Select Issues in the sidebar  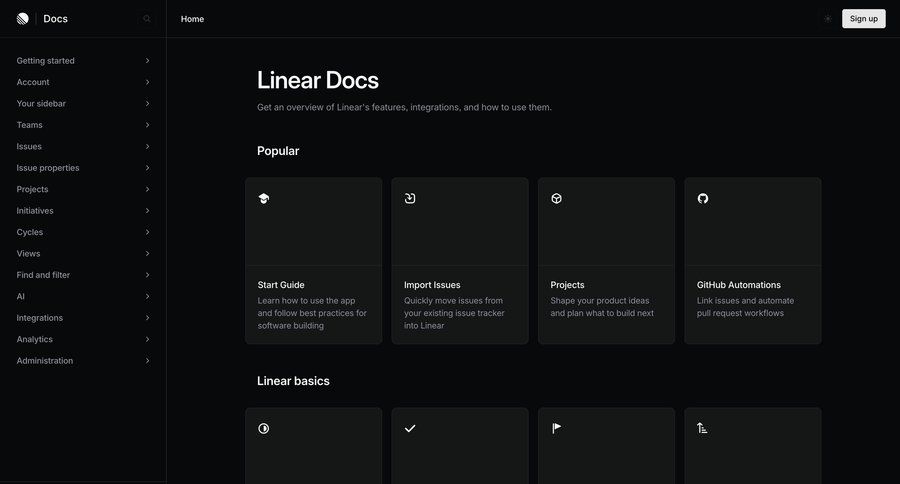coord(29,146)
